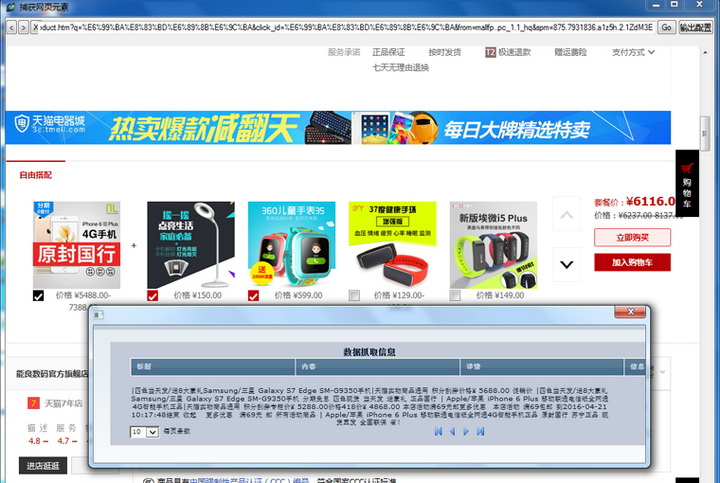Go back with the browser '<' button
The height and width of the screenshot is (483, 720).
(x=12, y=28)
